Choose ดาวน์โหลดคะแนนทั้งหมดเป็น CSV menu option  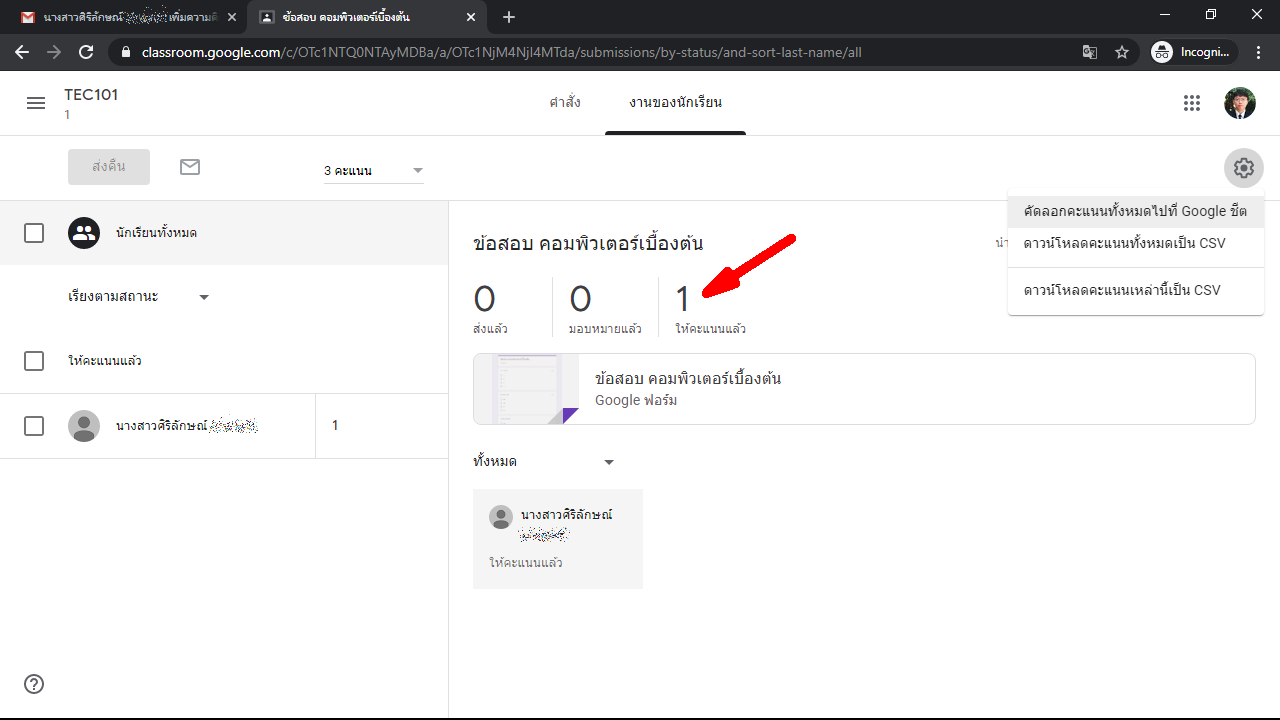point(1124,243)
